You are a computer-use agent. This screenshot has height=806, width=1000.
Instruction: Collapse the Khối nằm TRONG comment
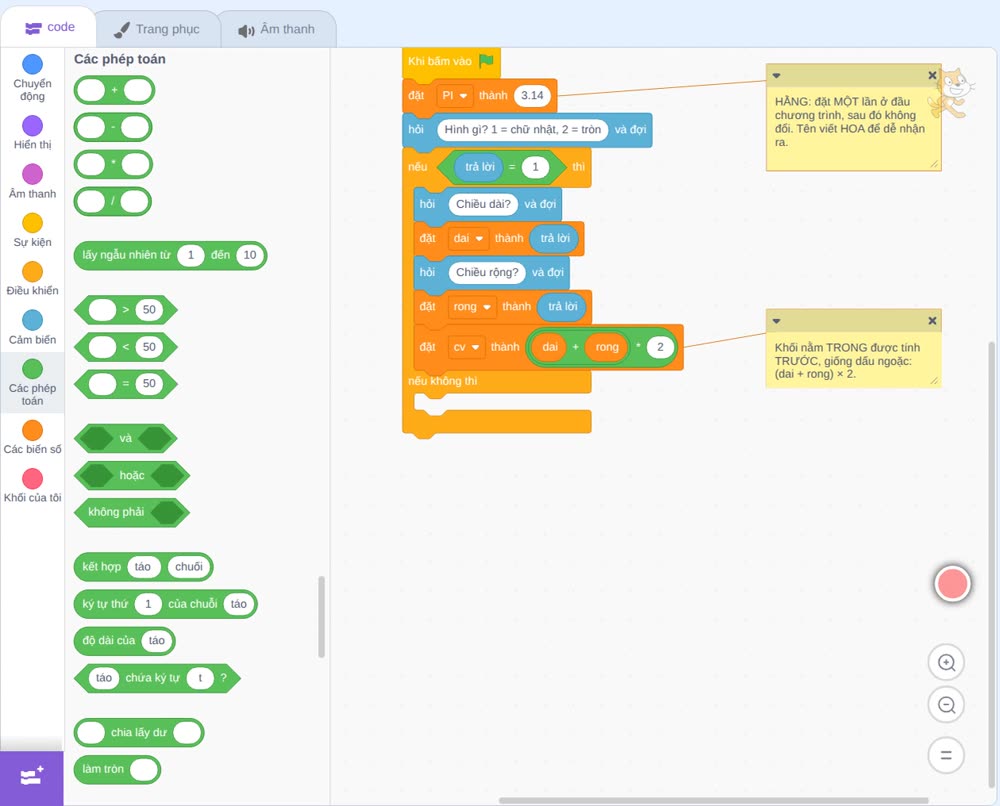[776, 321]
